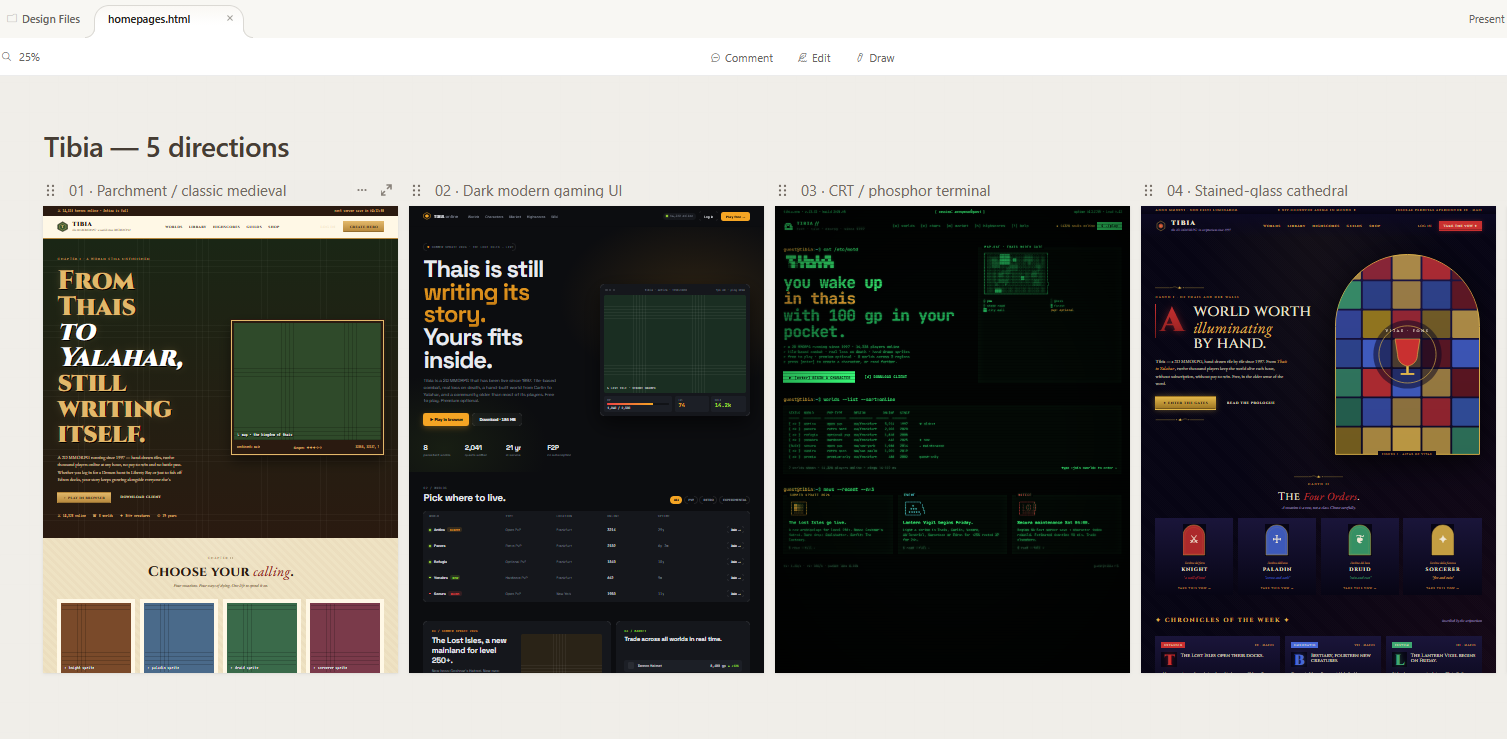1507x739 pixels.
Task: Select the All filter pill in Pick where to live
Action: pos(676,499)
